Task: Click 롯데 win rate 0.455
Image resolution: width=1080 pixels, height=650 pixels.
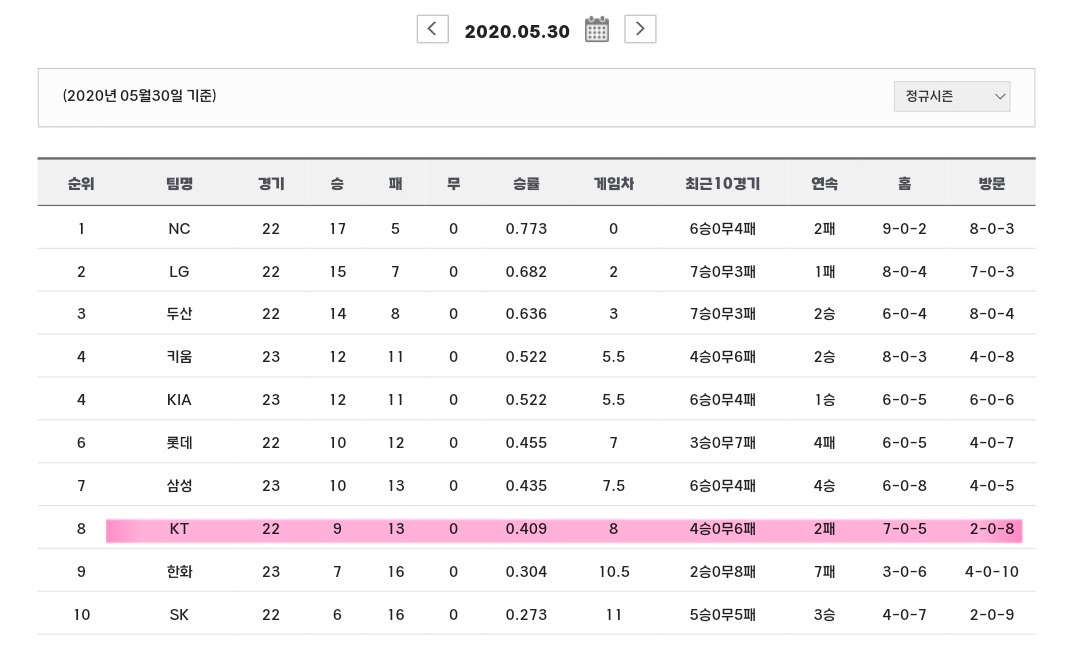Action: (526, 443)
